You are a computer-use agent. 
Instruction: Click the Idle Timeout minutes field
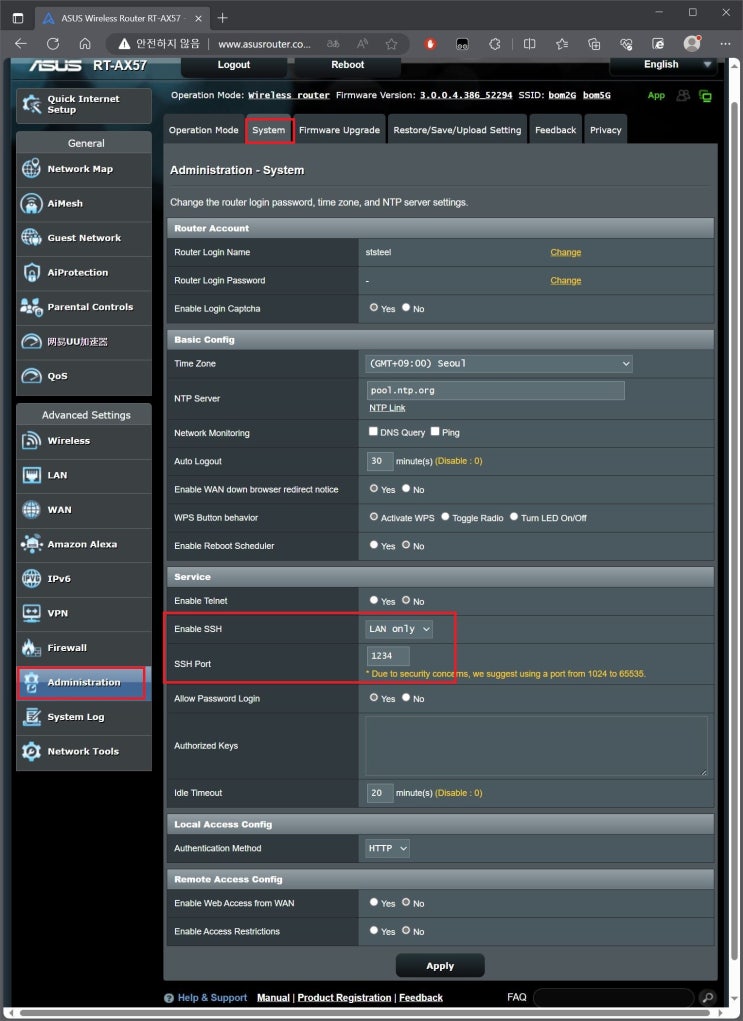click(380, 793)
